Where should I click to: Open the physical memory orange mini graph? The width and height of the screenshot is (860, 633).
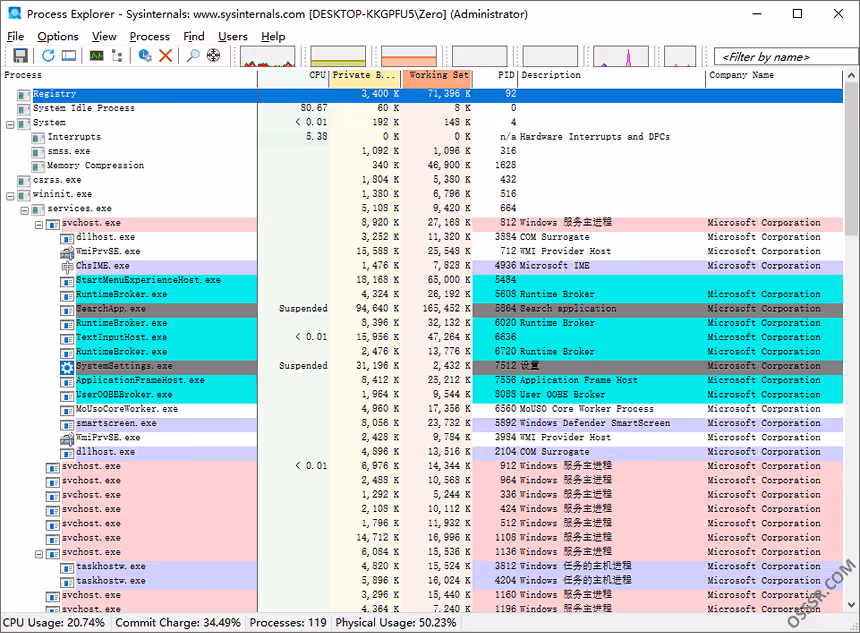409,56
